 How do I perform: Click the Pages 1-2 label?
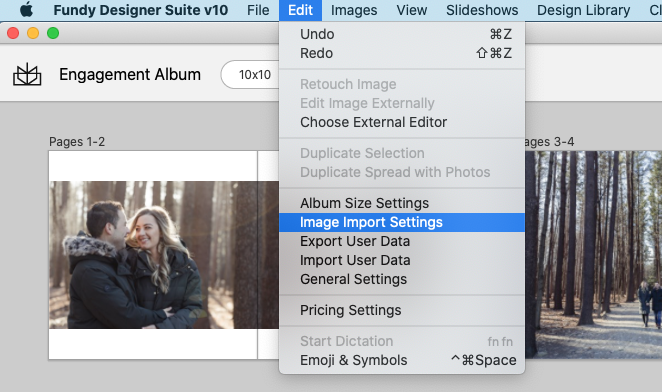click(77, 142)
